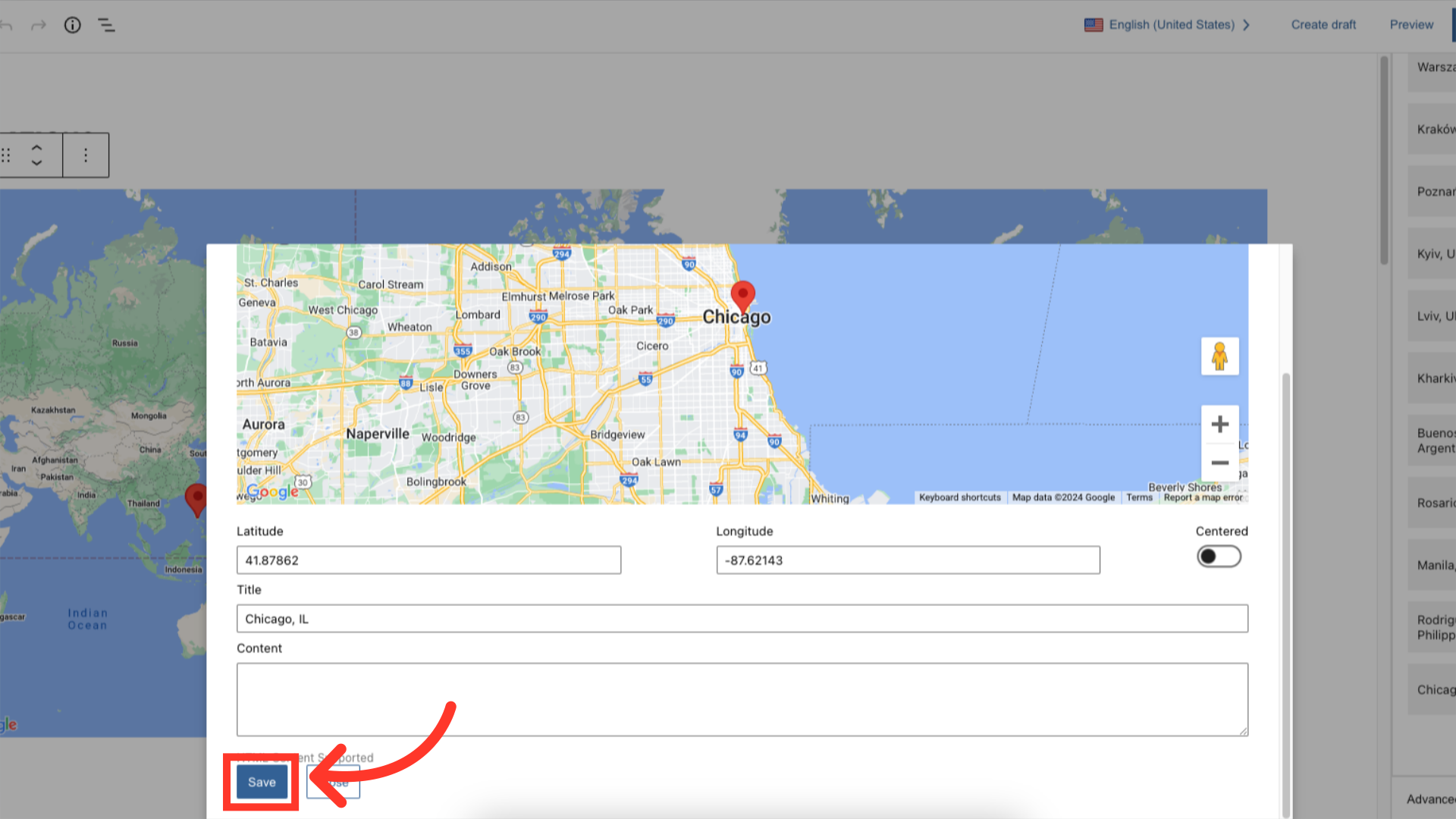Expand the Advanced panel section
Screen dimensions: 1456x819
click(x=1429, y=799)
